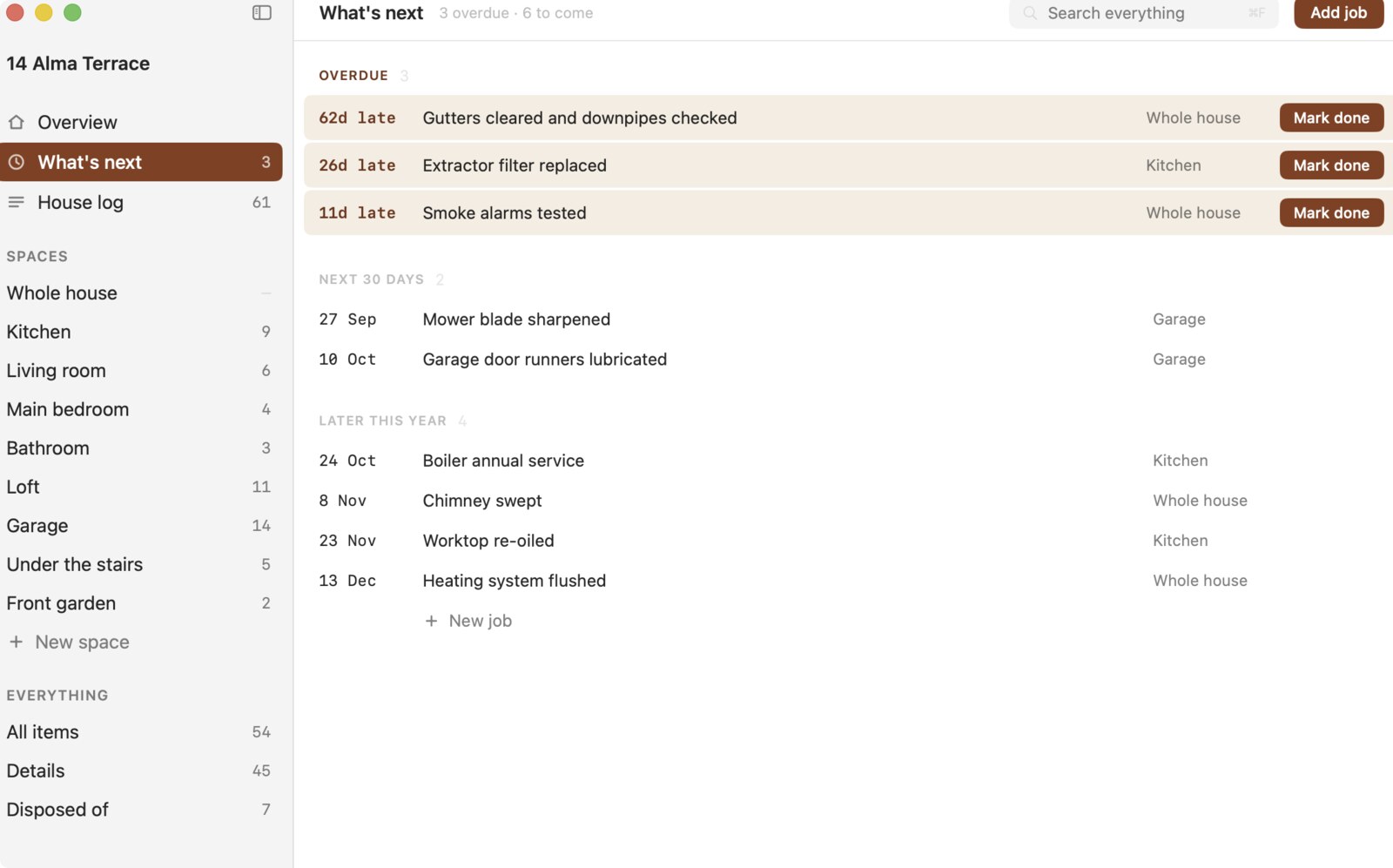Image resolution: width=1393 pixels, height=868 pixels.
Task: Open the Garage space in sidebar
Action: point(141,525)
